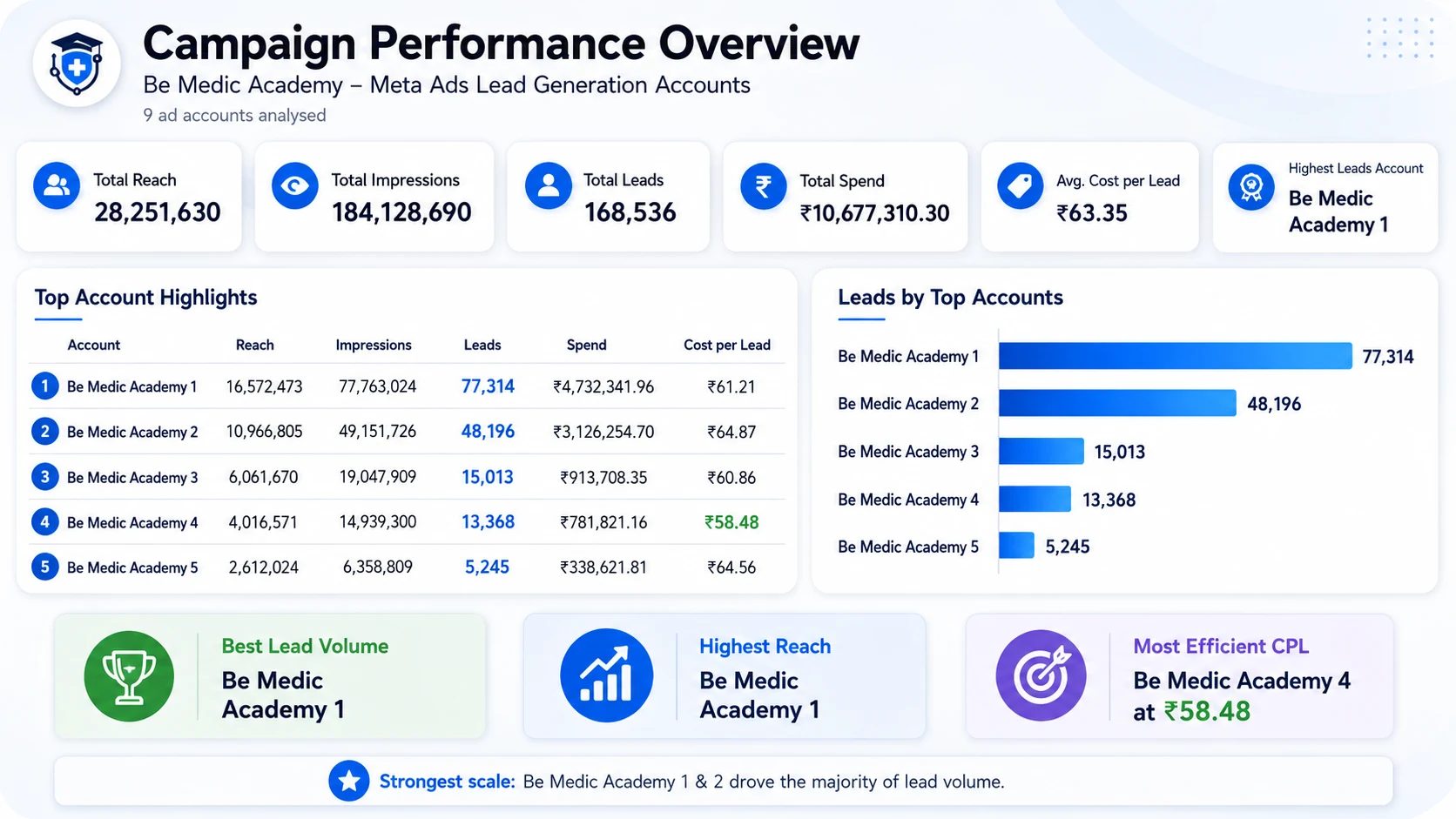Click the Leads column header
1456x819 pixels.
click(482, 345)
